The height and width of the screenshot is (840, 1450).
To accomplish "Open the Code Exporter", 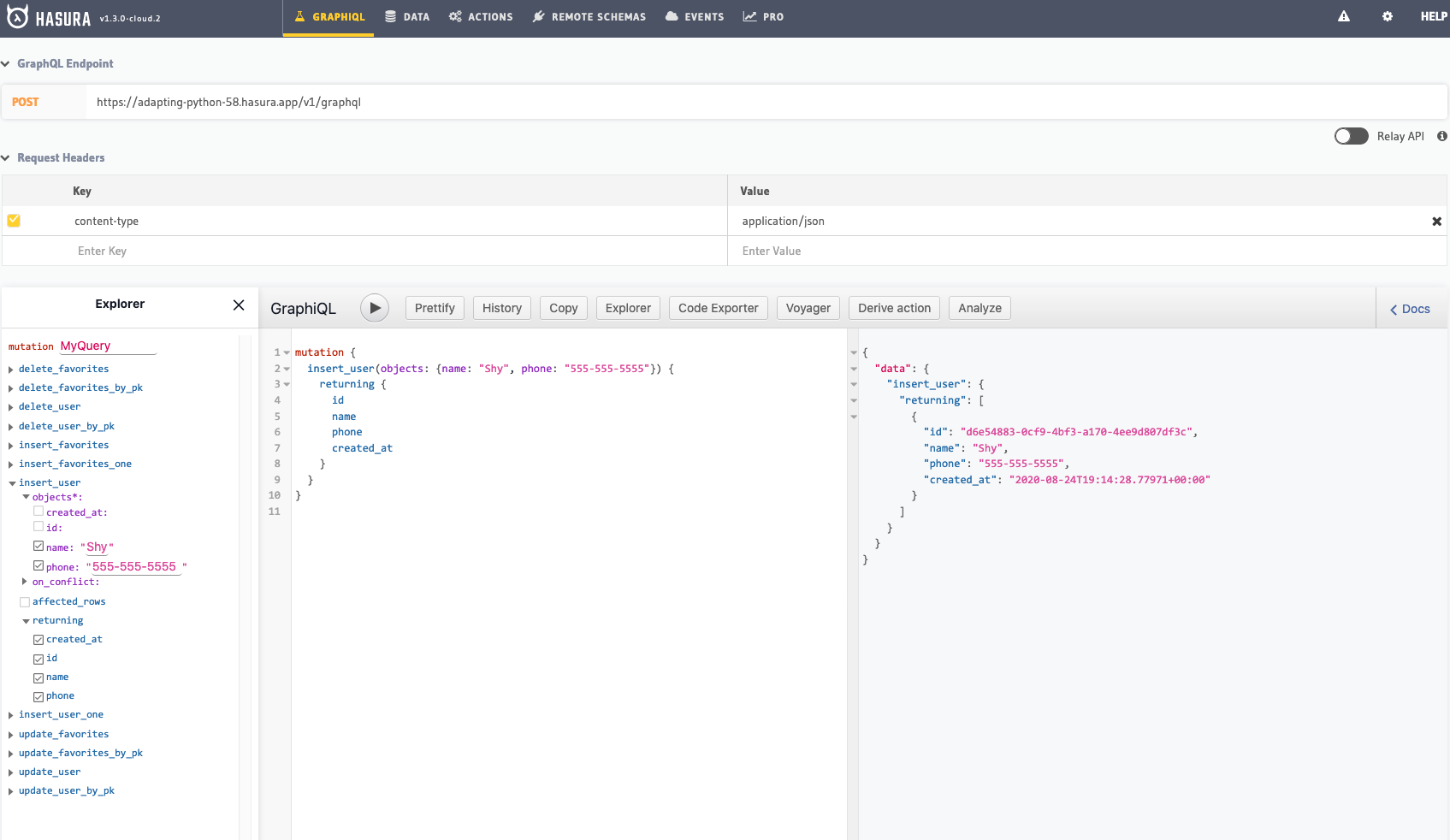I will coord(719,308).
